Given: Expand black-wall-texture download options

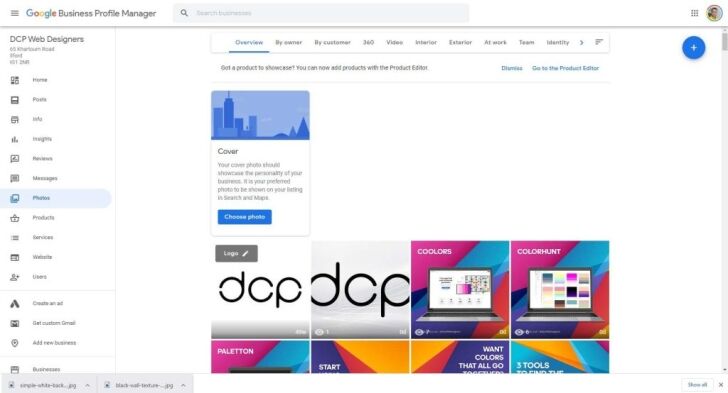Looking at the screenshot, I should 183,385.
